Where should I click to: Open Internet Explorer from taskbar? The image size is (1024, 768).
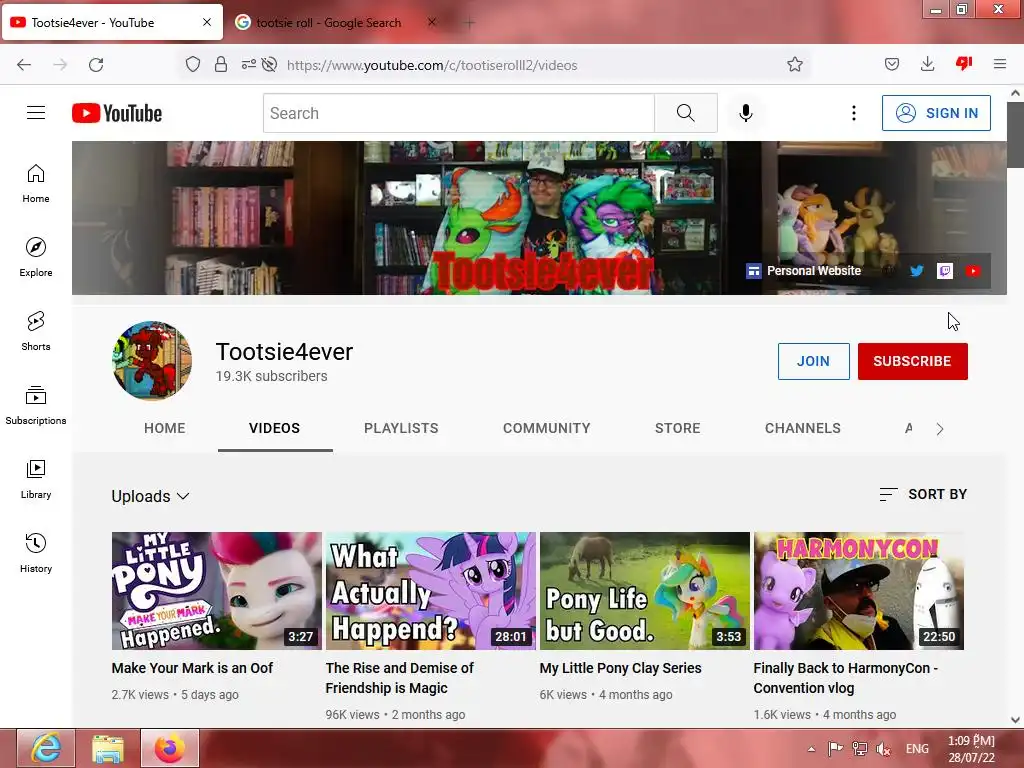click(46, 748)
